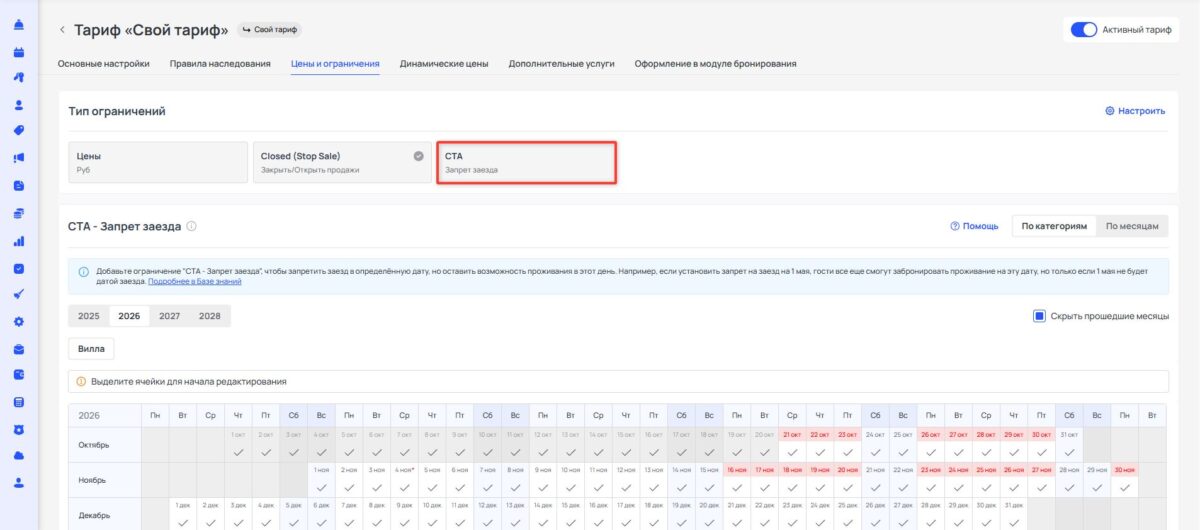Click info icon next to СТА - Запрет заезда

coord(191,226)
